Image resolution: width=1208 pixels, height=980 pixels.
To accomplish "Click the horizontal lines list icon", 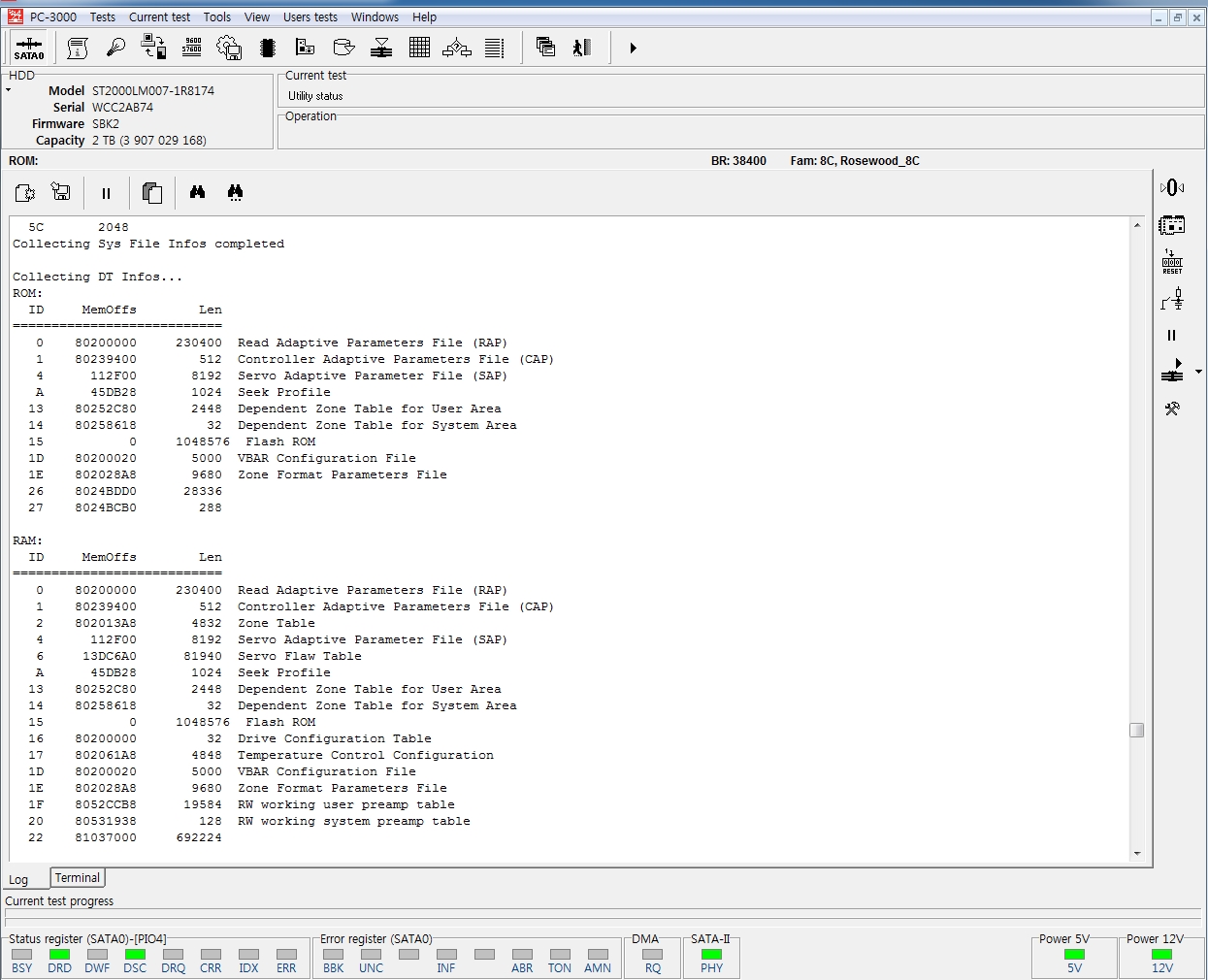I will [495, 48].
